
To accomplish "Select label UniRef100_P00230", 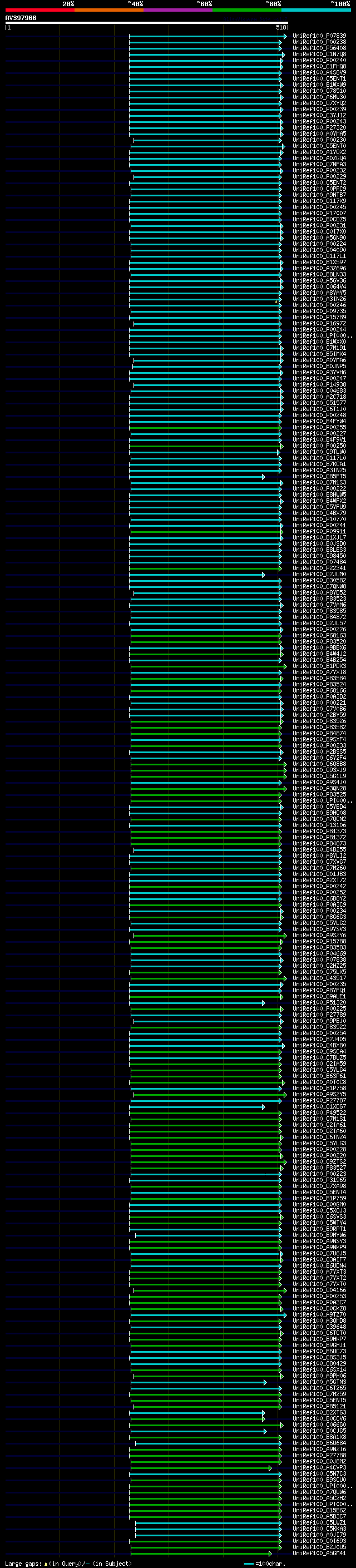I will click(319, 140).
